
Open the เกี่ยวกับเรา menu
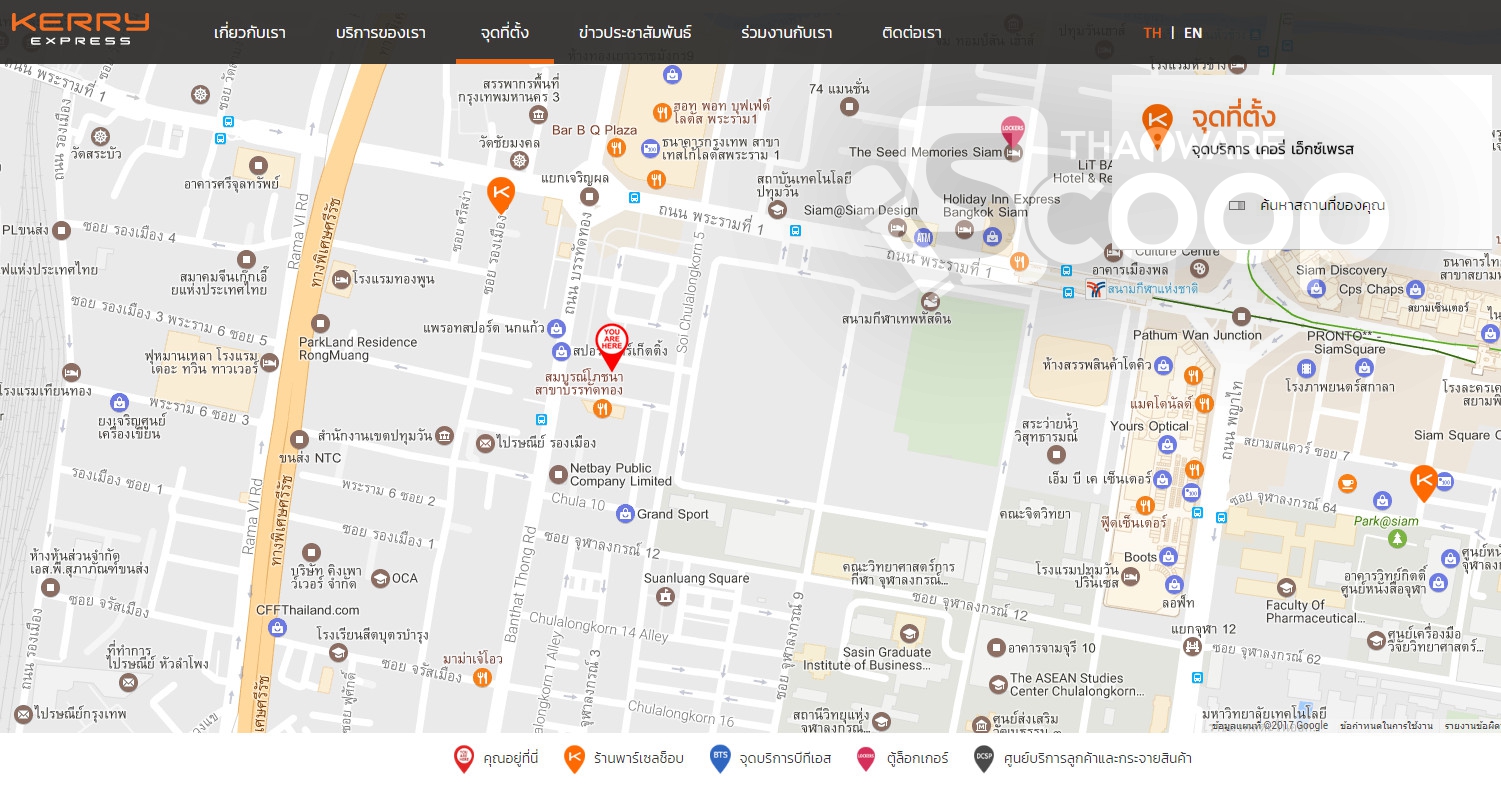click(x=250, y=33)
